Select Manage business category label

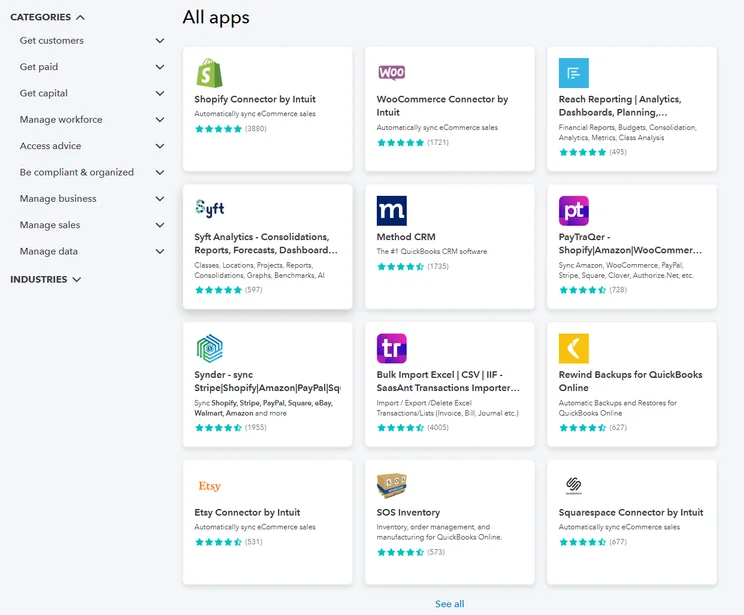coord(58,199)
